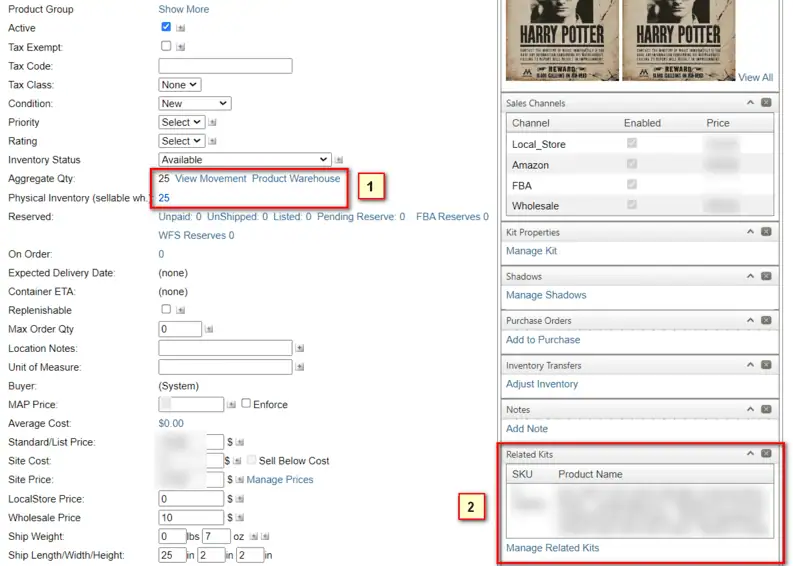The image size is (793, 566).
Task: Collapse the Shadows panel
Action: pyautogui.click(x=751, y=276)
